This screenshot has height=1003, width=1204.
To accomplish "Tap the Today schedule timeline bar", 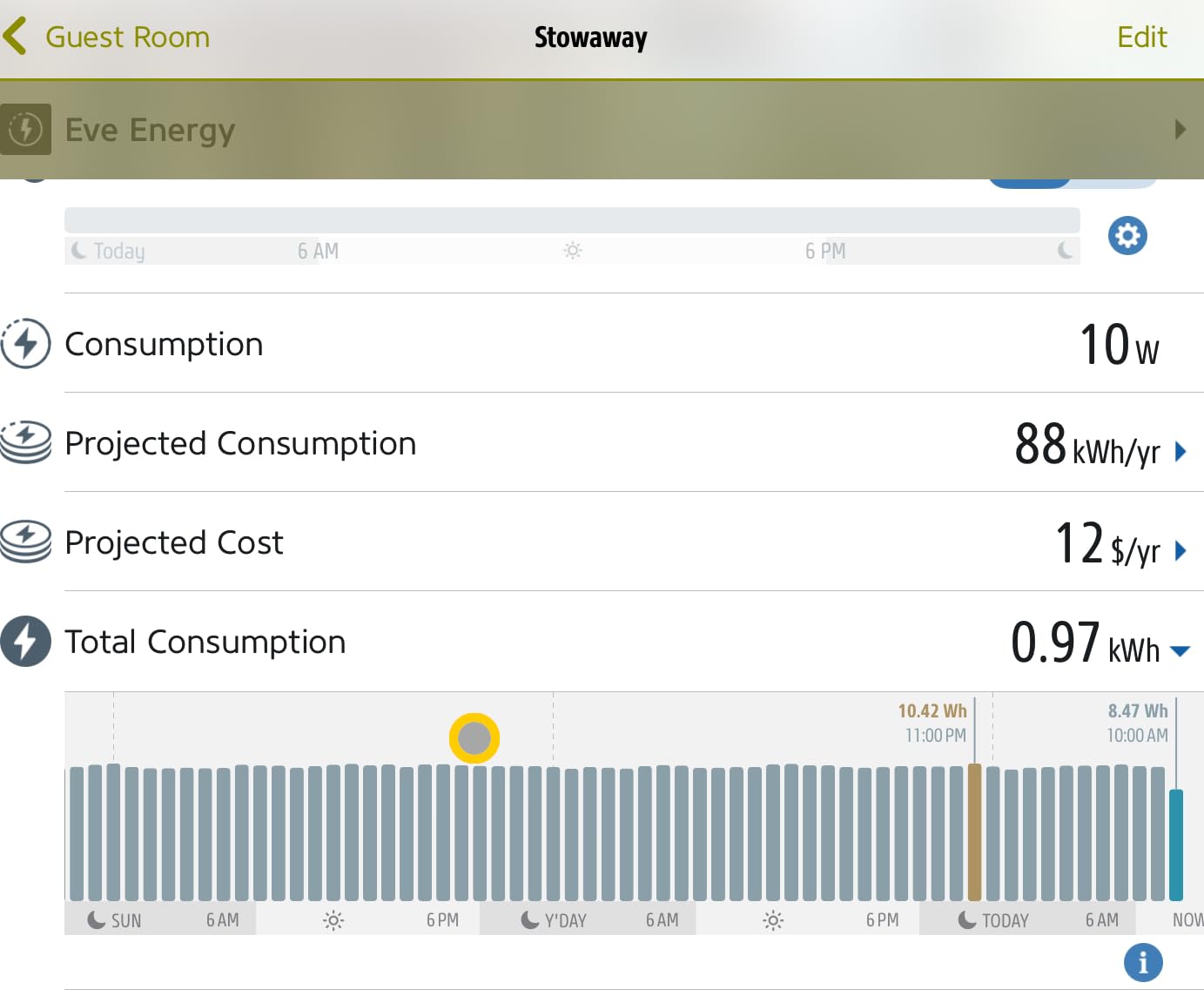I will (x=572, y=220).
